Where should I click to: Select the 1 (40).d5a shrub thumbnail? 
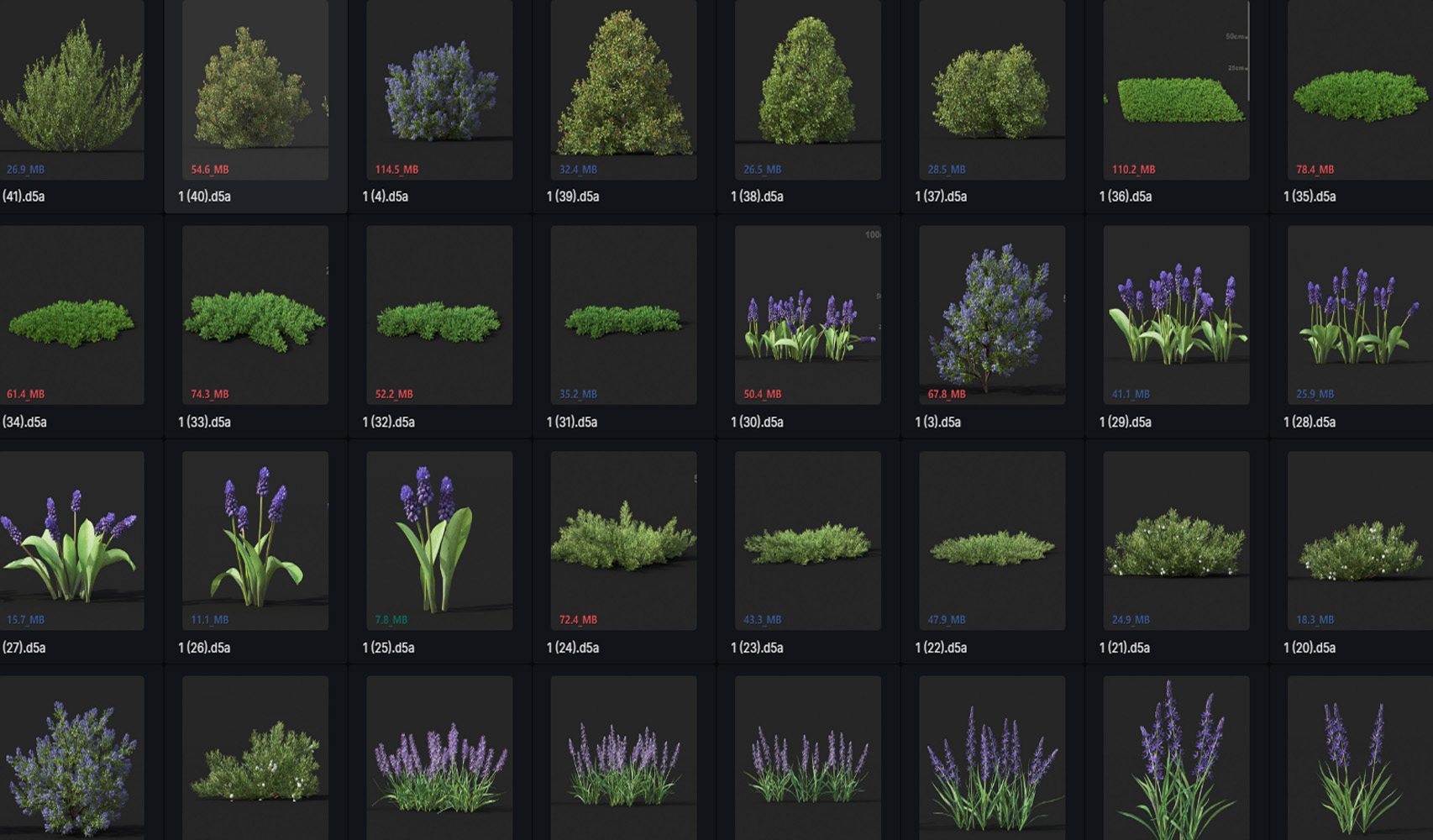point(255,88)
